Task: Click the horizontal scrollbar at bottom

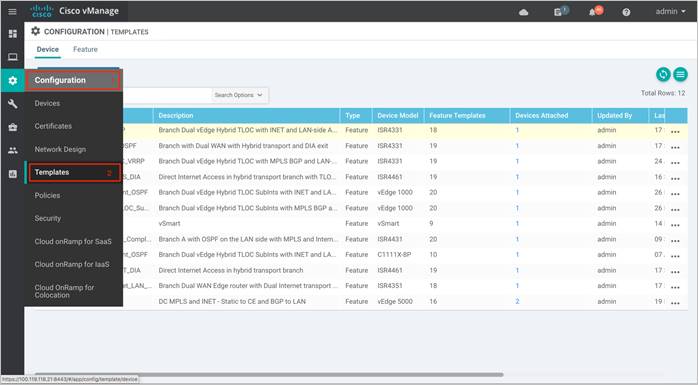Action: click(x=269, y=375)
